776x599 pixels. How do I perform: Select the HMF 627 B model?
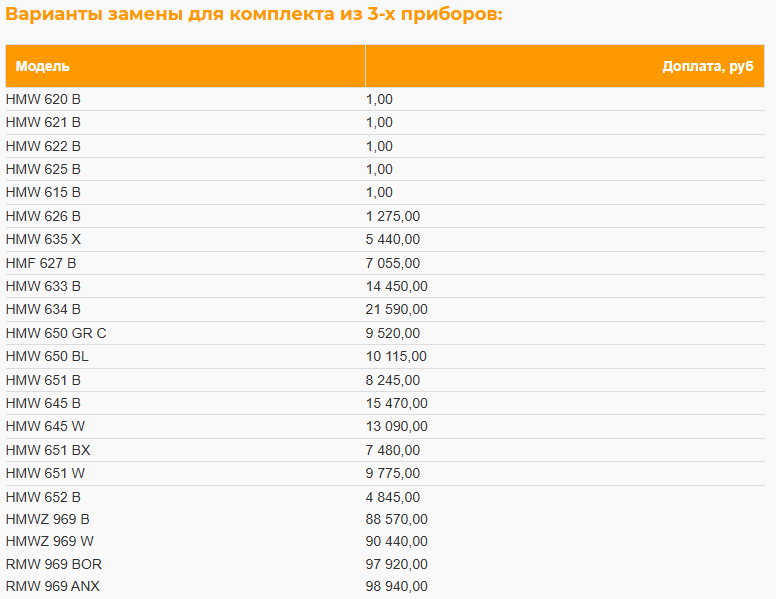(x=41, y=263)
